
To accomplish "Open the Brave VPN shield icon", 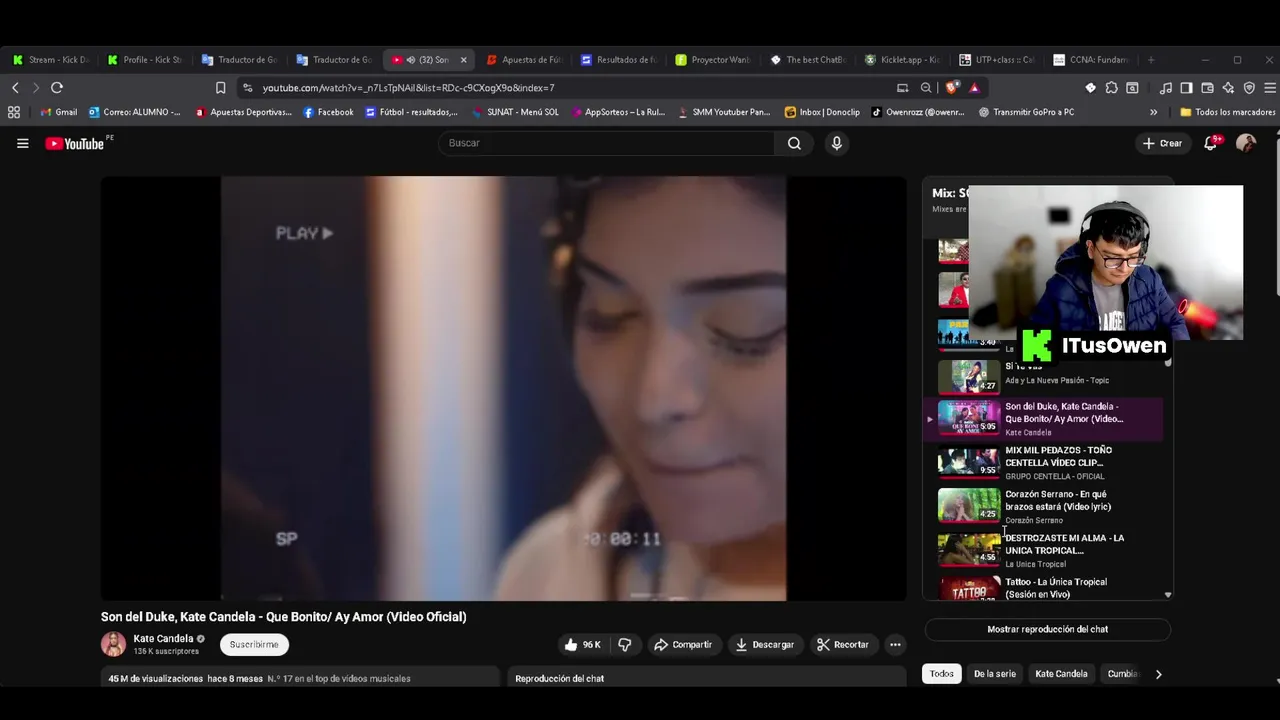I will pyautogui.click(x=1249, y=88).
